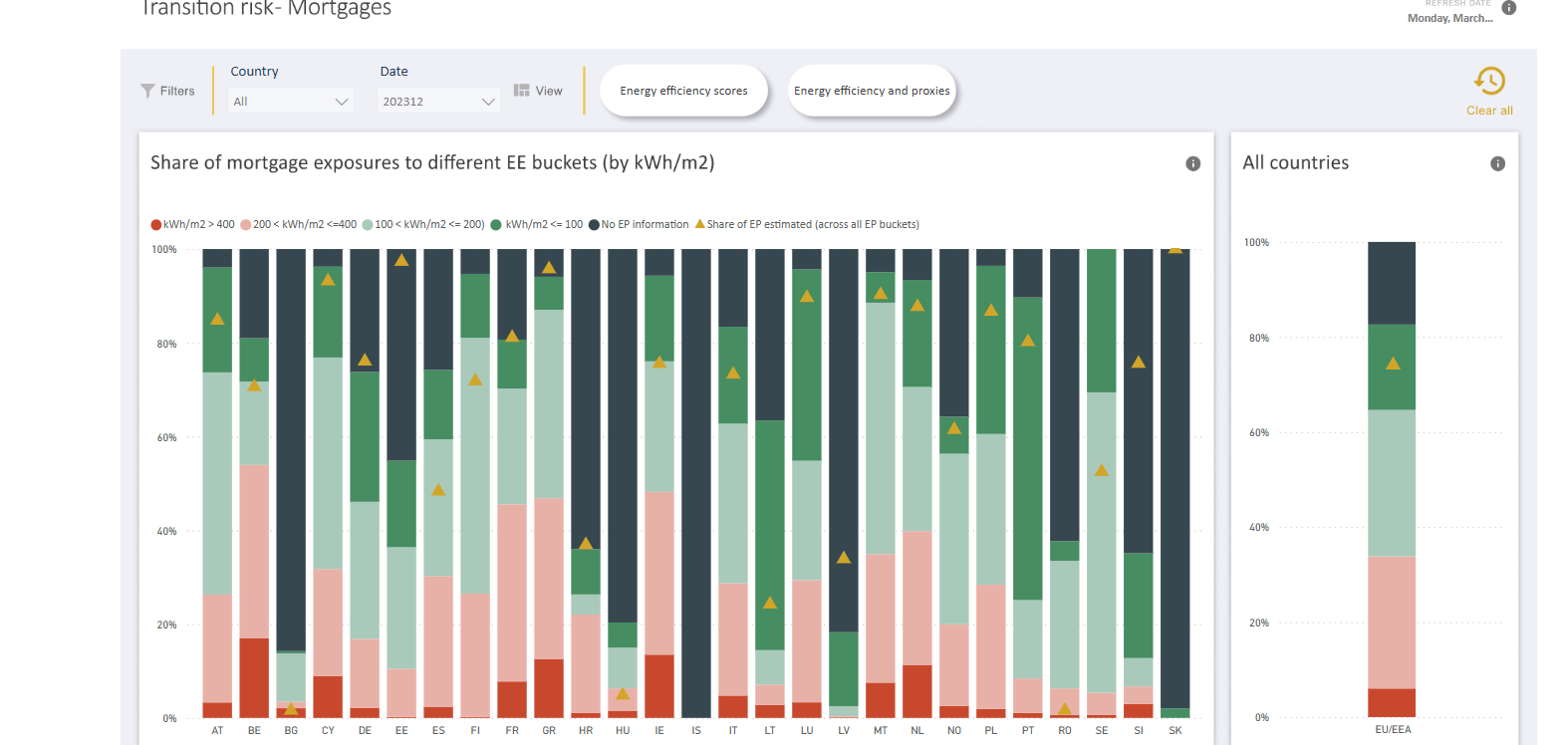Click the Transition risk- Mortgages page title
Image resolution: width=1568 pixels, height=745 pixels.
pyautogui.click(x=266, y=8)
